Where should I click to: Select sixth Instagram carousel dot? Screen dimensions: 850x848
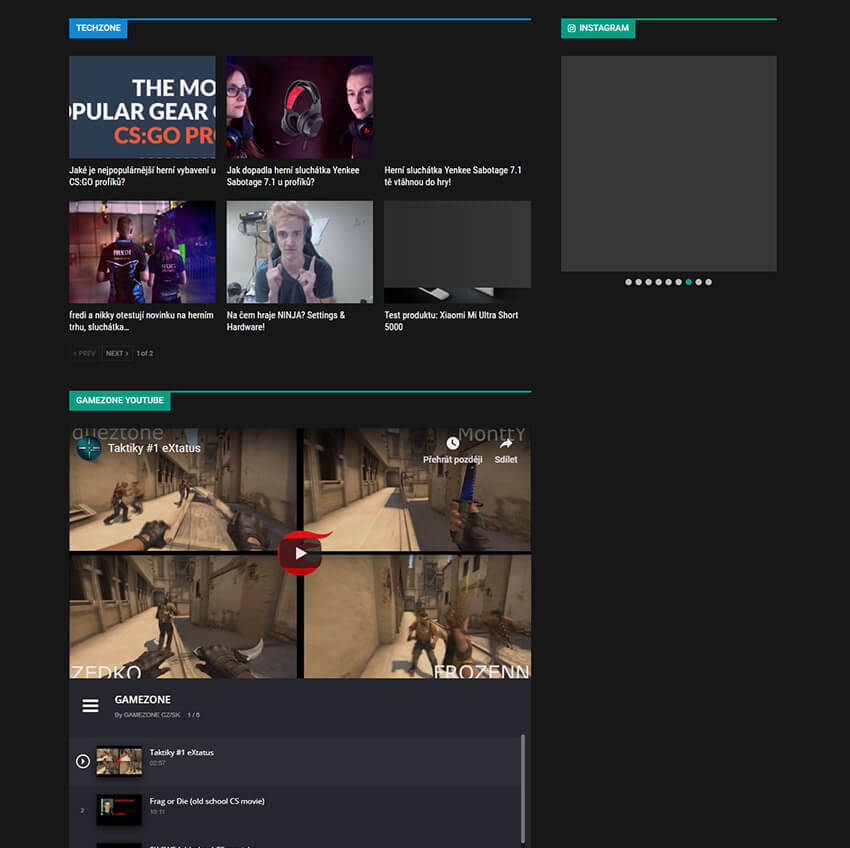[679, 282]
